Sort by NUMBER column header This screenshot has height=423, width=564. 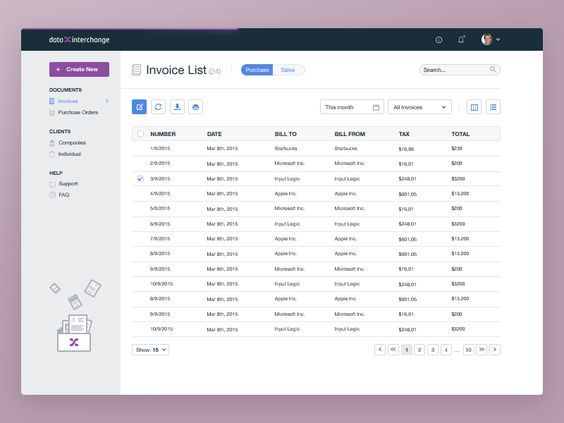(x=163, y=134)
